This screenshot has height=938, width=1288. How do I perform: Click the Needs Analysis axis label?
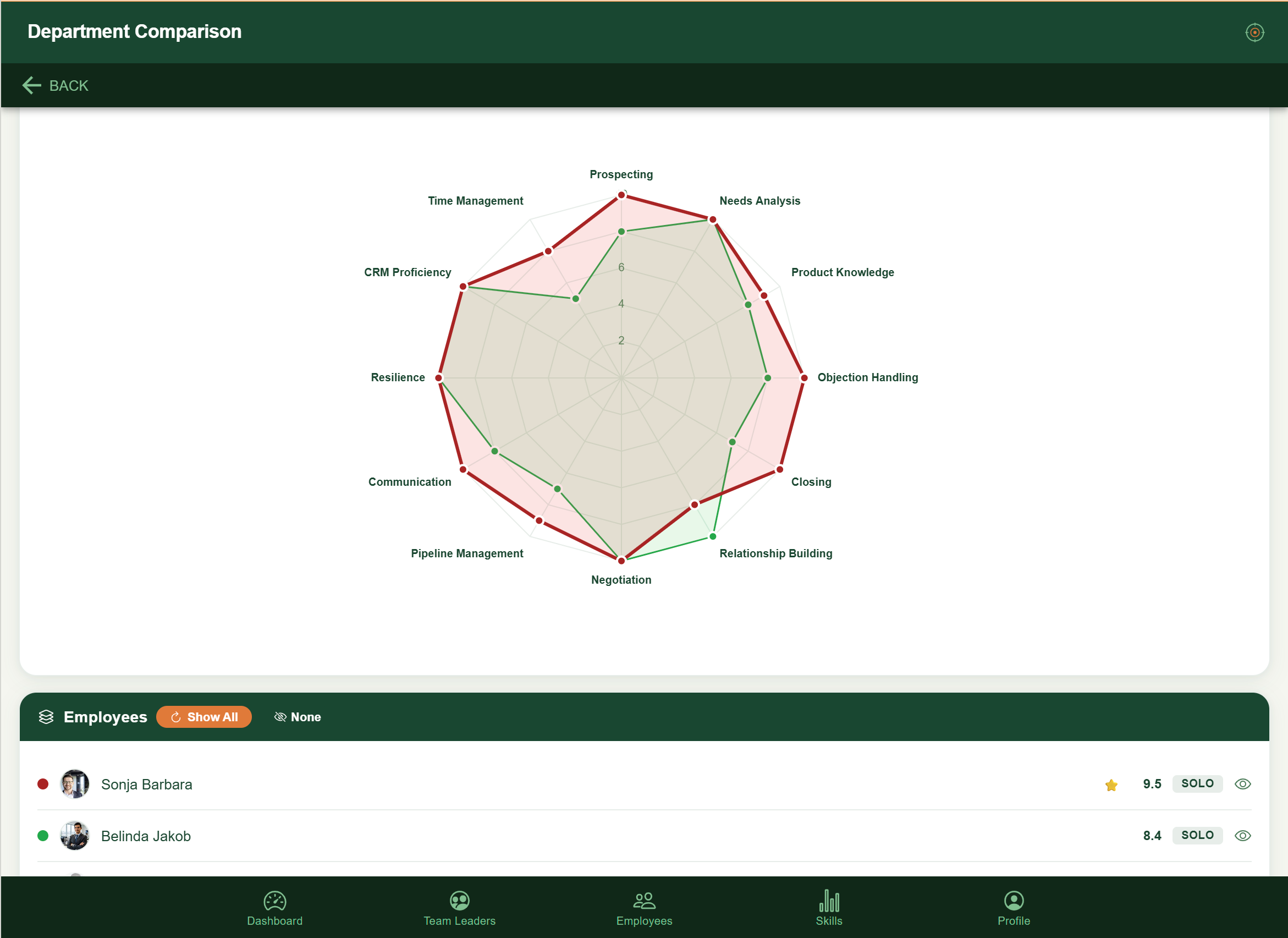tap(759, 201)
